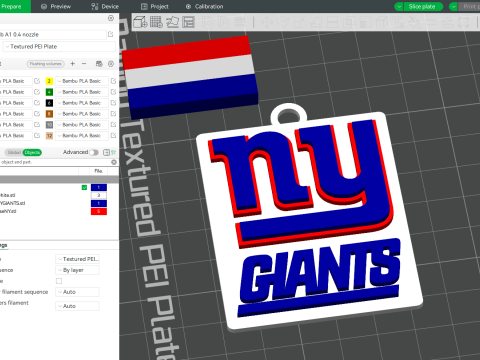Click the plus icon to add filament
This screenshot has width=480, height=360.
[x=72, y=63]
